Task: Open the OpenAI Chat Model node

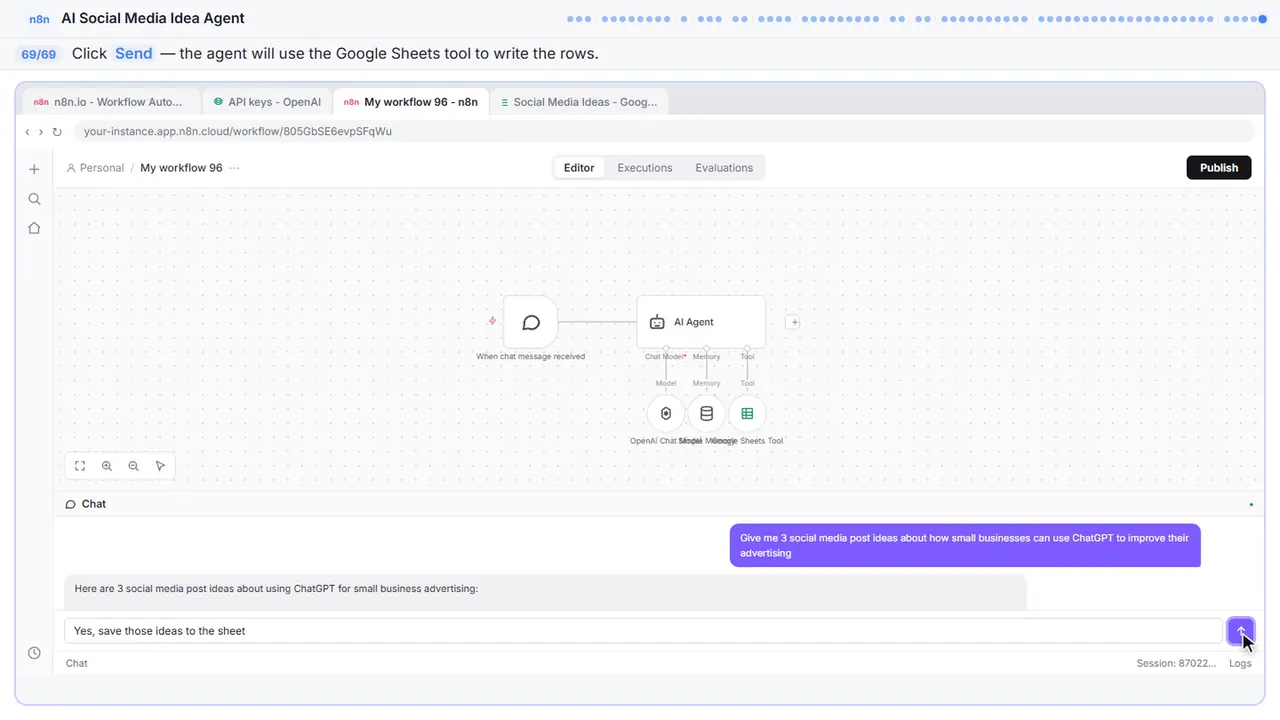Action: [x=666, y=414]
